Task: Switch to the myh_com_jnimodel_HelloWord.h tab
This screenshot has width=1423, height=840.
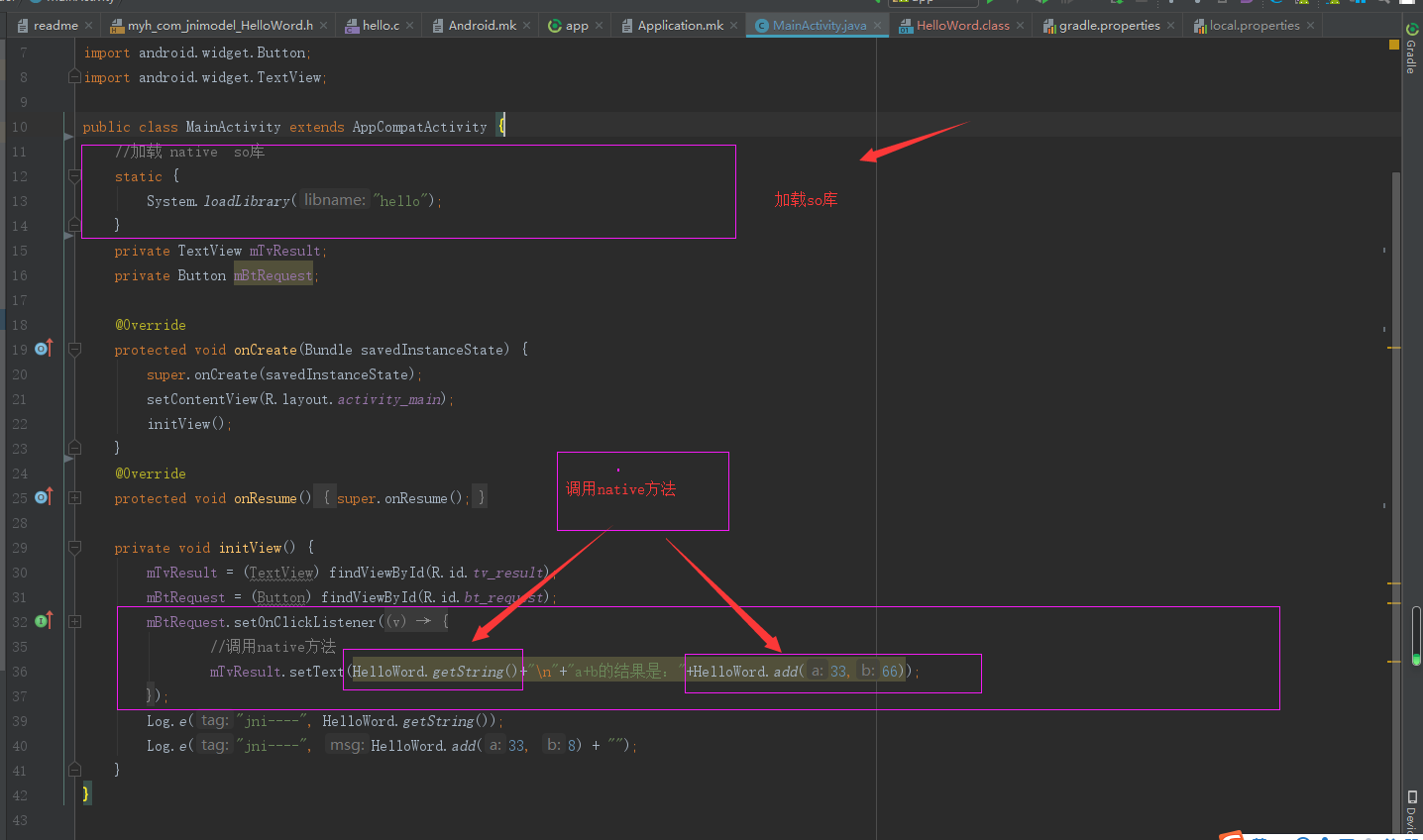Action: pyautogui.click(x=220, y=26)
